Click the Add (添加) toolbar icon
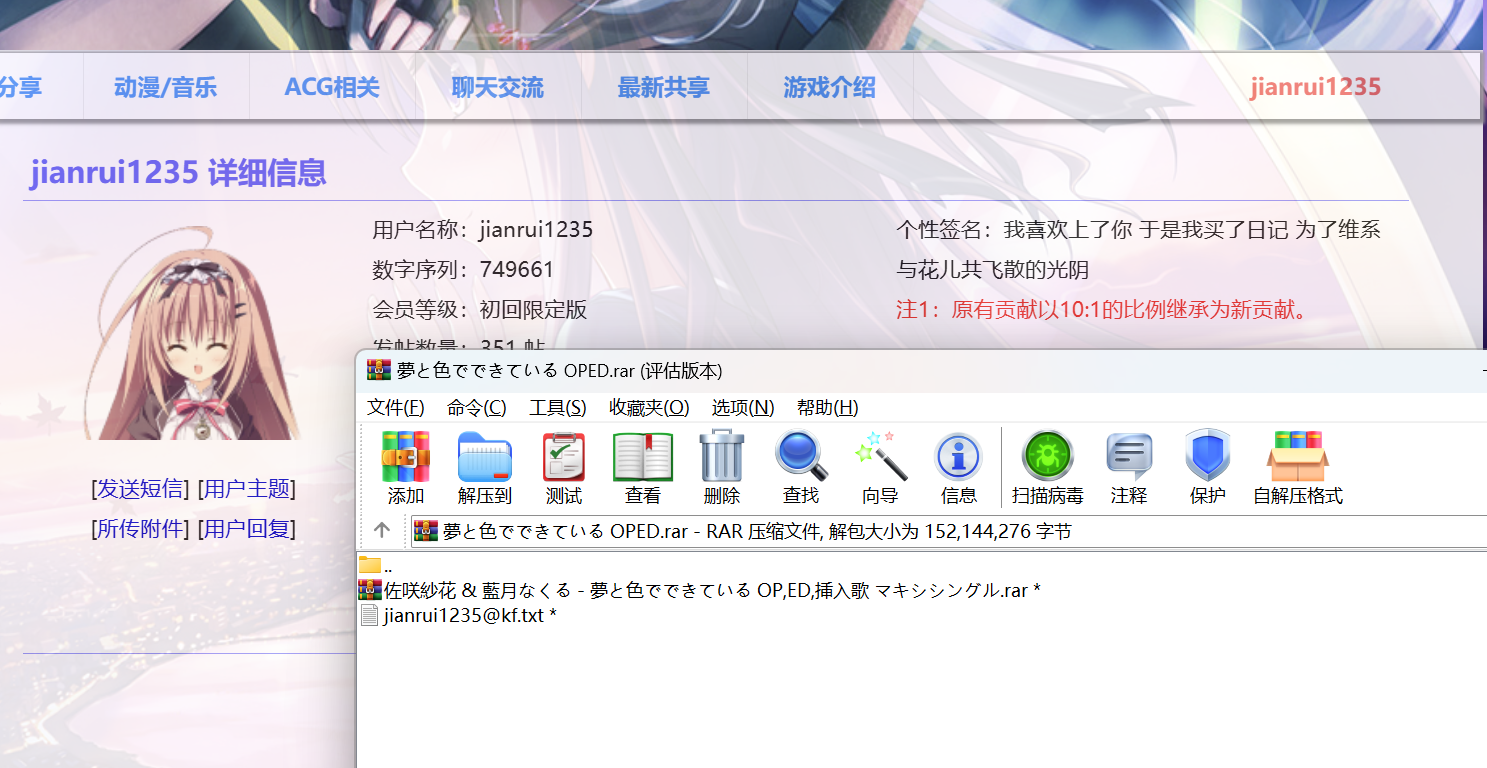Image resolution: width=1487 pixels, height=768 pixels. [x=405, y=458]
